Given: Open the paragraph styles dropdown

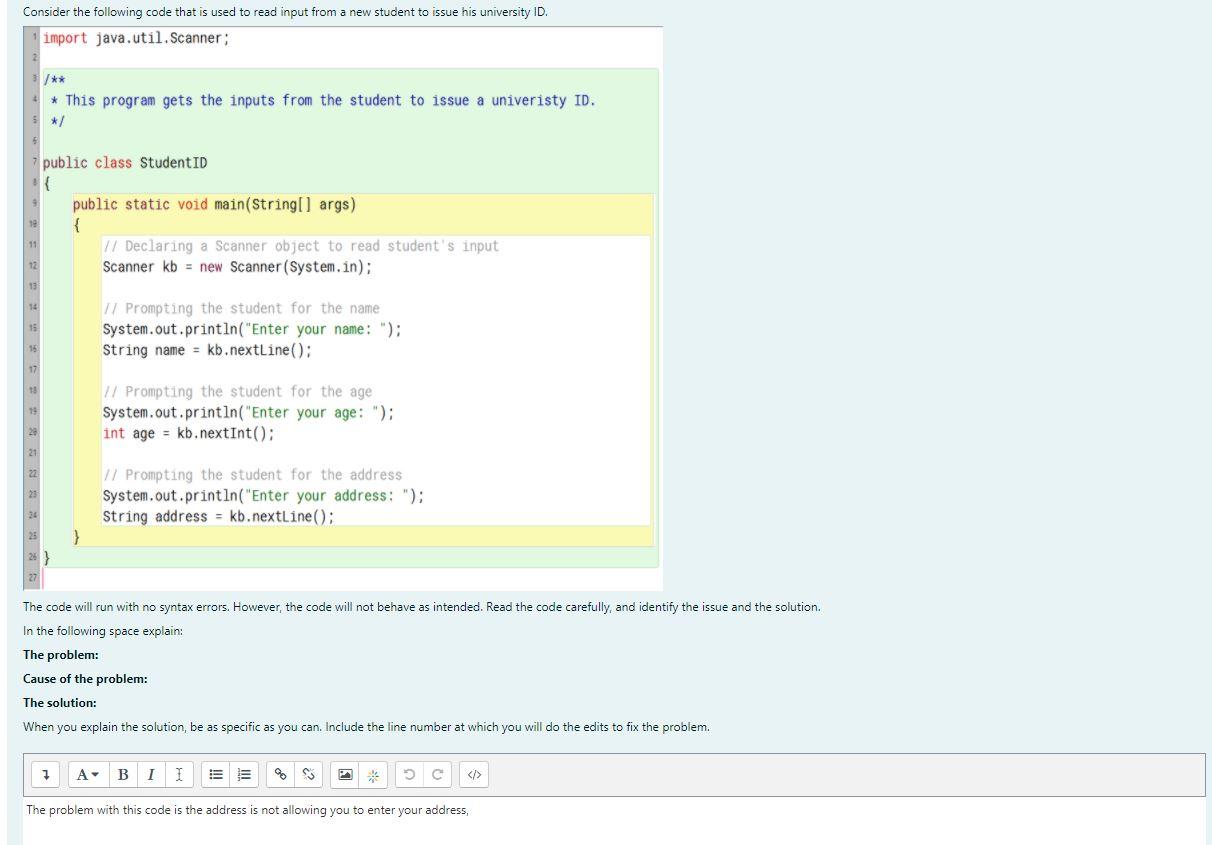Looking at the screenshot, I should tap(88, 775).
